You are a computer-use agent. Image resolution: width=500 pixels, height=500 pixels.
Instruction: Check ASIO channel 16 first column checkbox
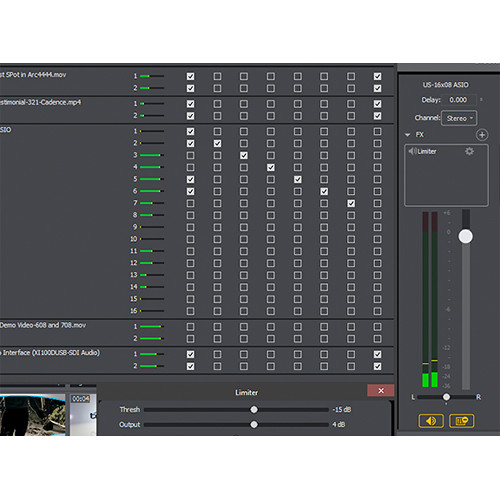[190, 311]
